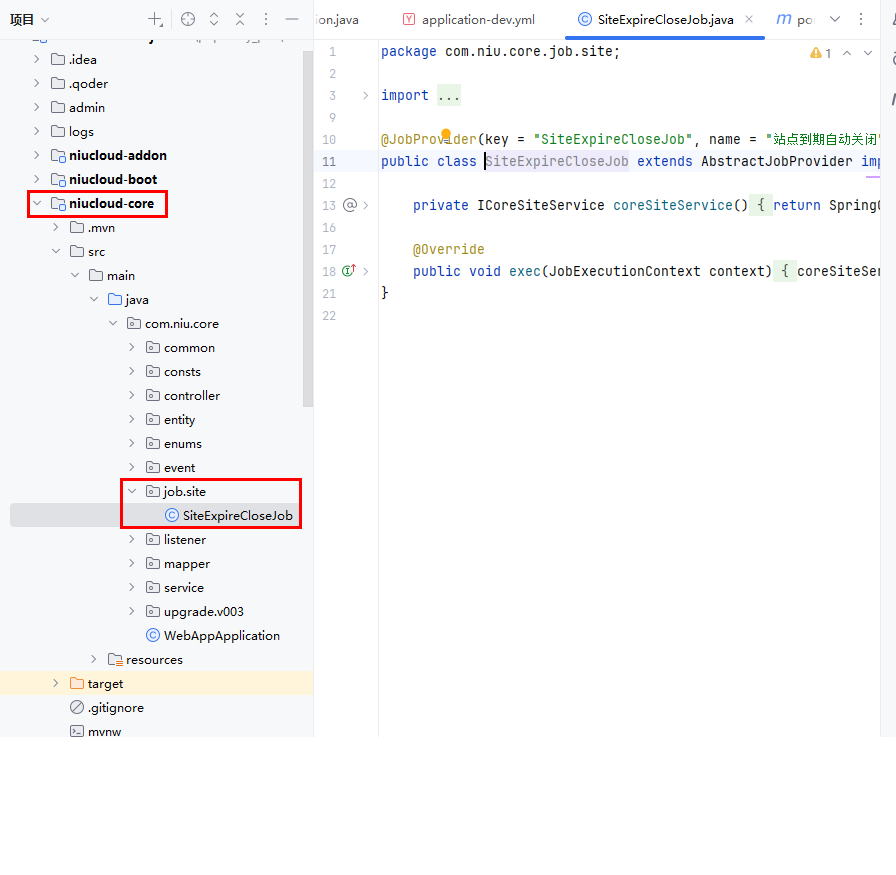Click the warning indicator showing 1 problem
This screenshot has height=875, width=896.
[x=820, y=52]
